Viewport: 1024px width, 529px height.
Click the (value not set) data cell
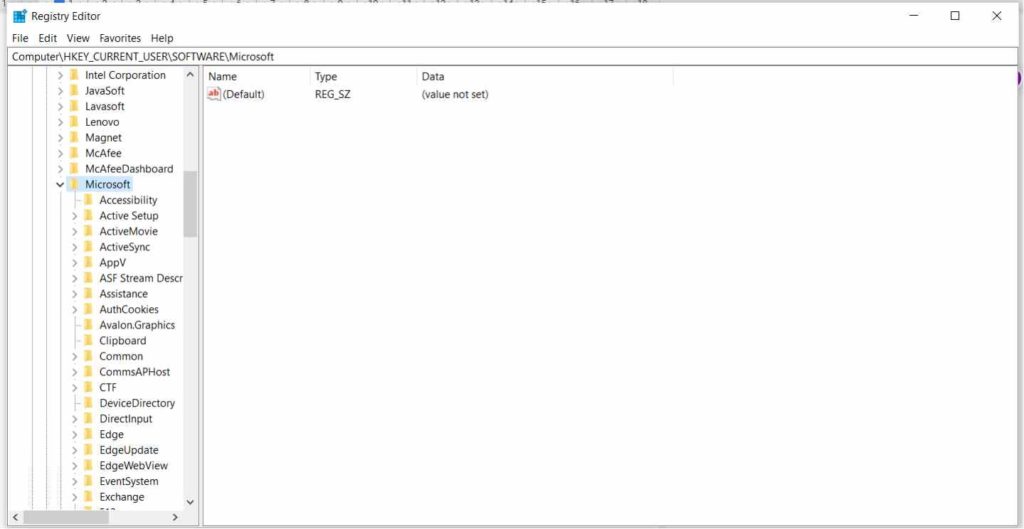coord(455,94)
